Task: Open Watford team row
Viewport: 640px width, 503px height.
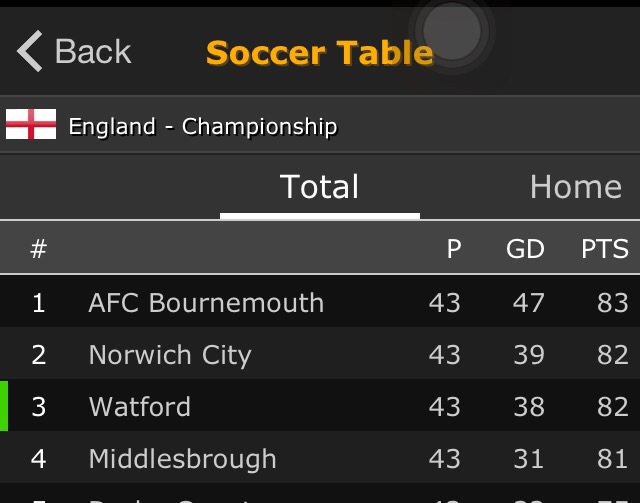Action: (139, 406)
